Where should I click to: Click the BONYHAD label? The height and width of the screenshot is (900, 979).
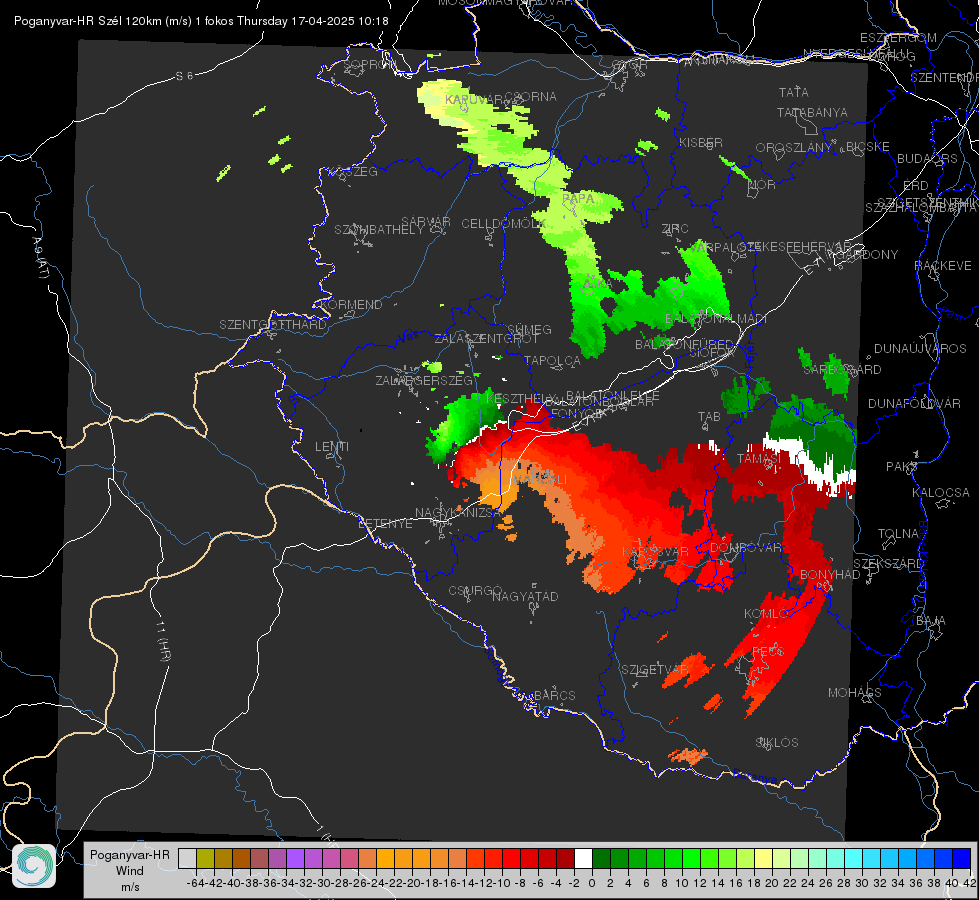[830, 575]
